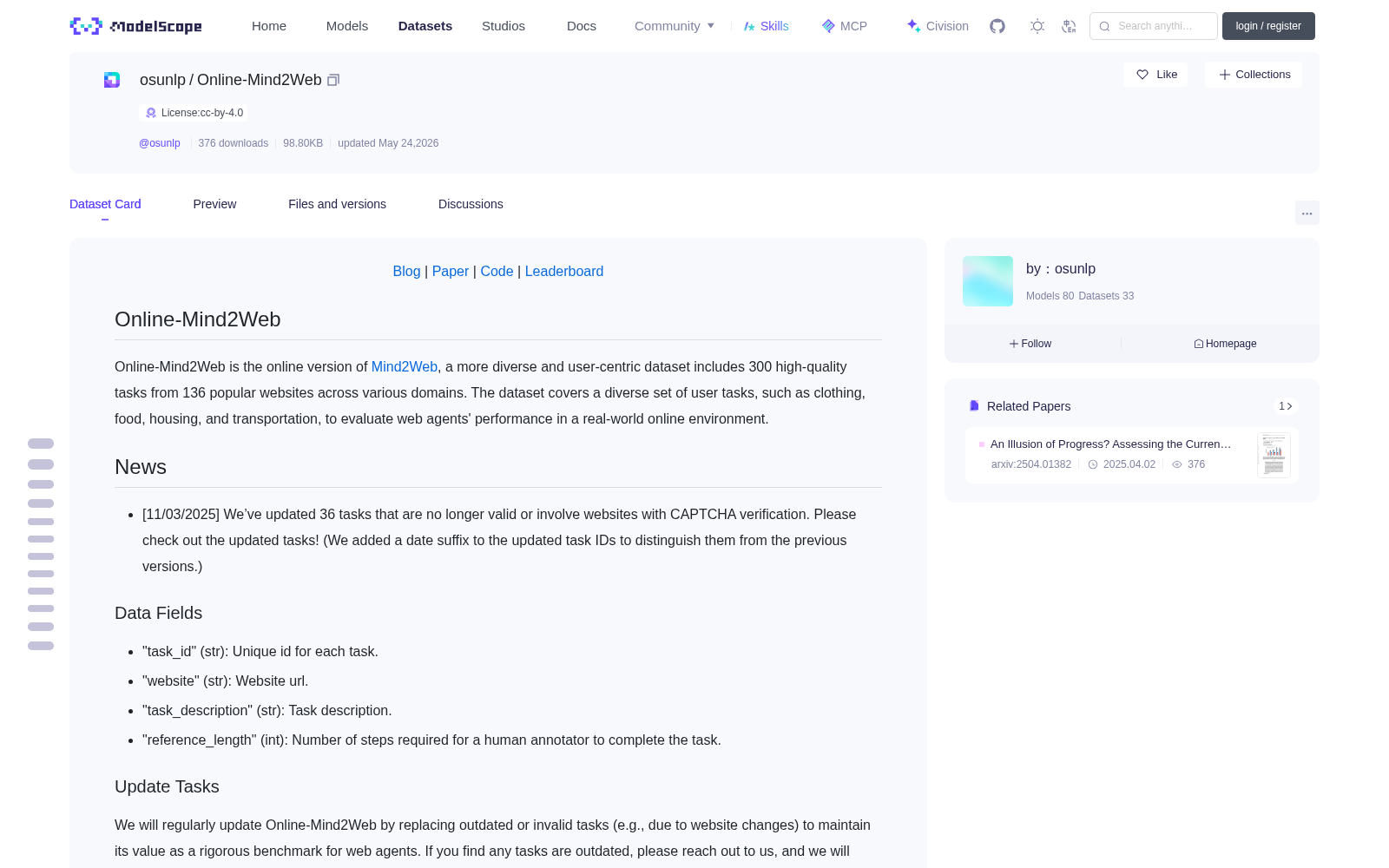This screenshot has height=868, width=1389.
Task: Switch to Files and versions tab
Action: [x=337, y=204]
